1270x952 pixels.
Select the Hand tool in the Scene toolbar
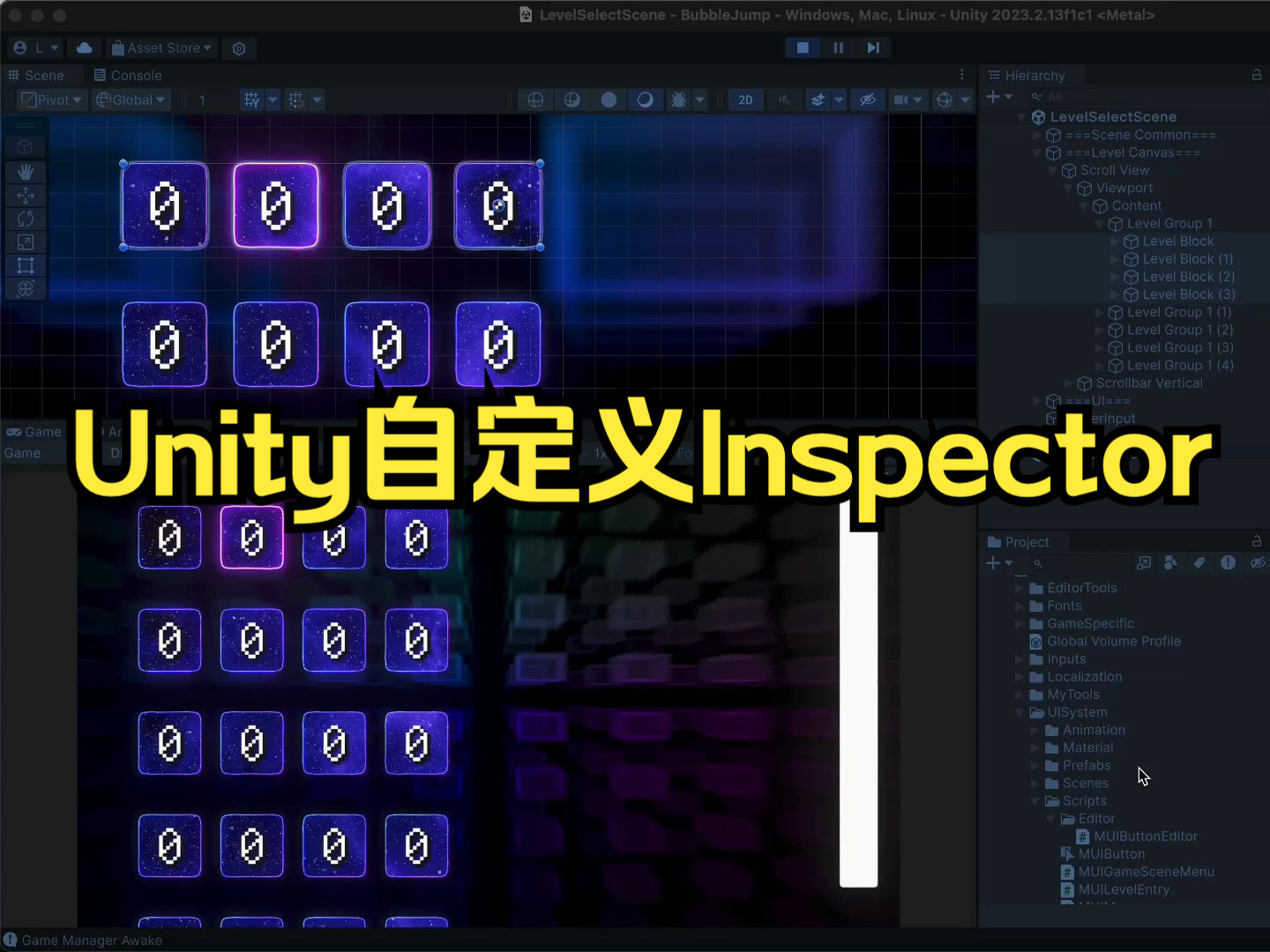[26, 172]
